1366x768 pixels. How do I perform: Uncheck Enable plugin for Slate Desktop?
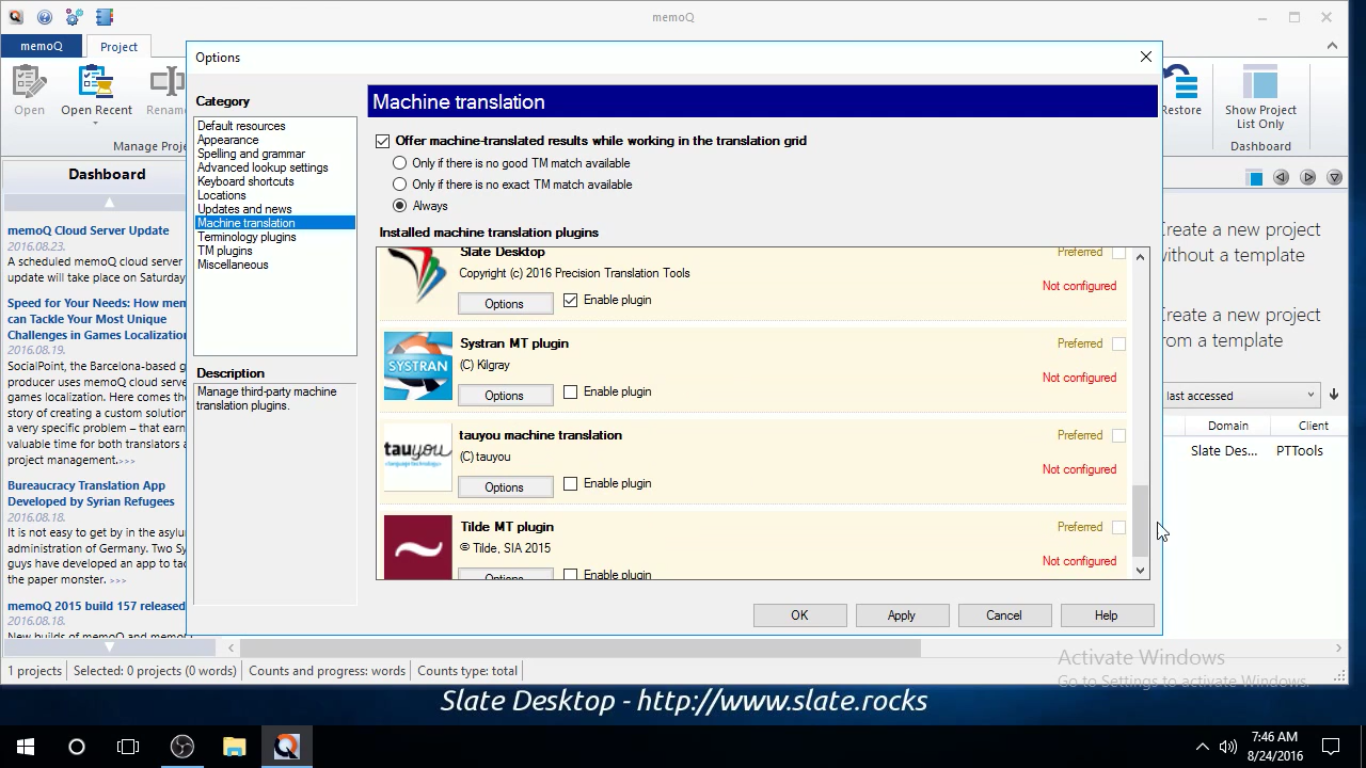pos(570,300)
